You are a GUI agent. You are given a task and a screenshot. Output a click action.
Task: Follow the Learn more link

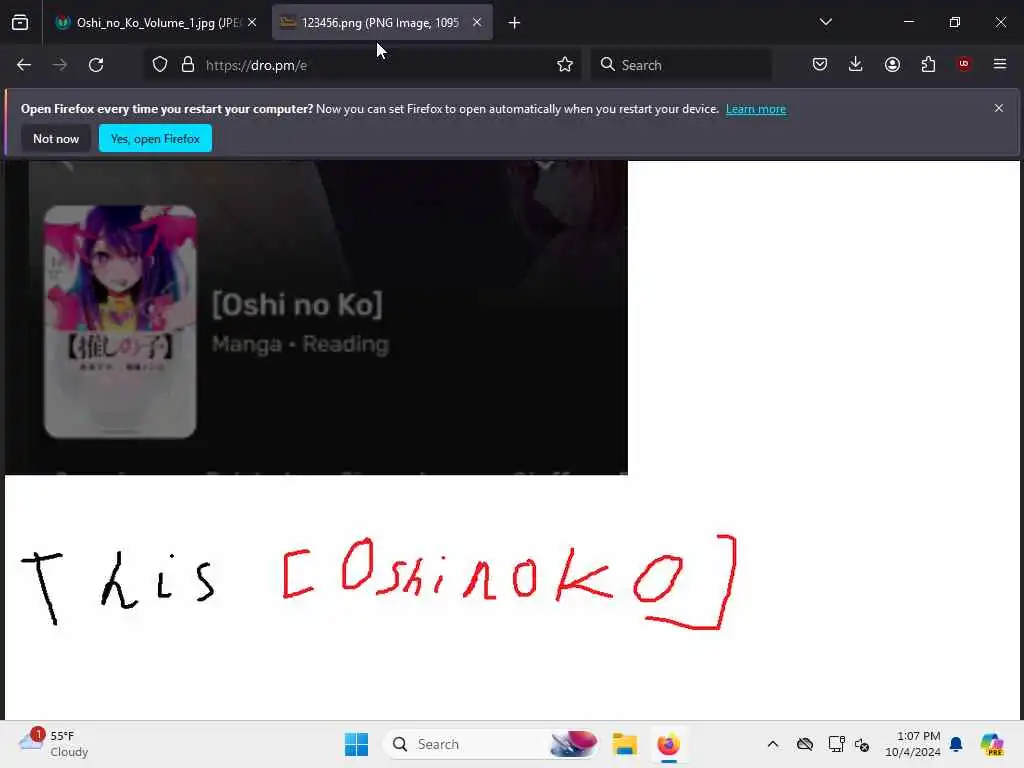pyautogui.click(x=756, y=109)
